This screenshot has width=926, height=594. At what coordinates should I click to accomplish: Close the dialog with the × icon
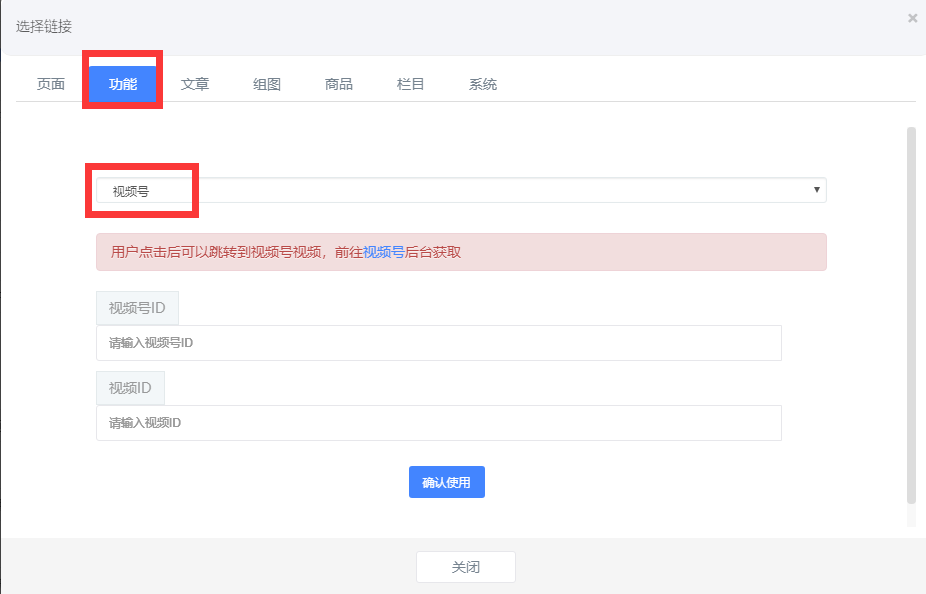point(912,18)
